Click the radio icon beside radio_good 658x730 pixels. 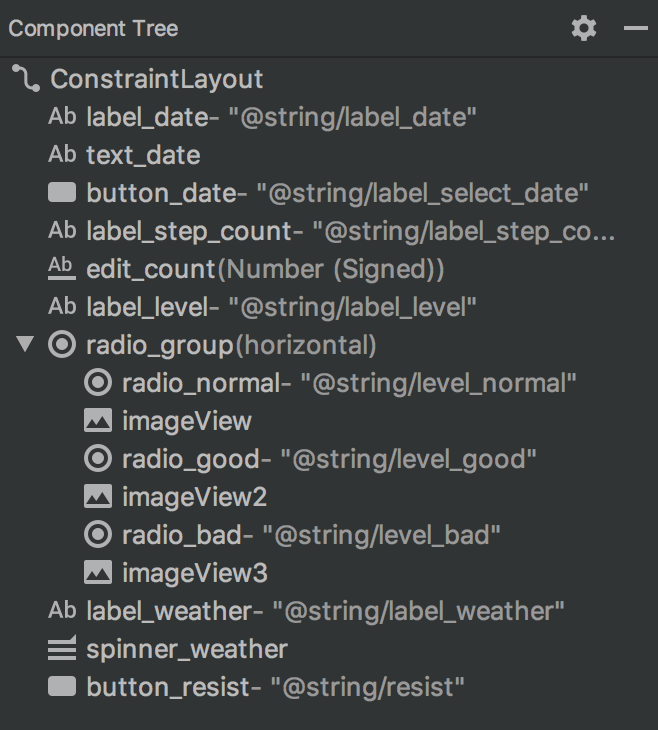[x=98, y=459]
